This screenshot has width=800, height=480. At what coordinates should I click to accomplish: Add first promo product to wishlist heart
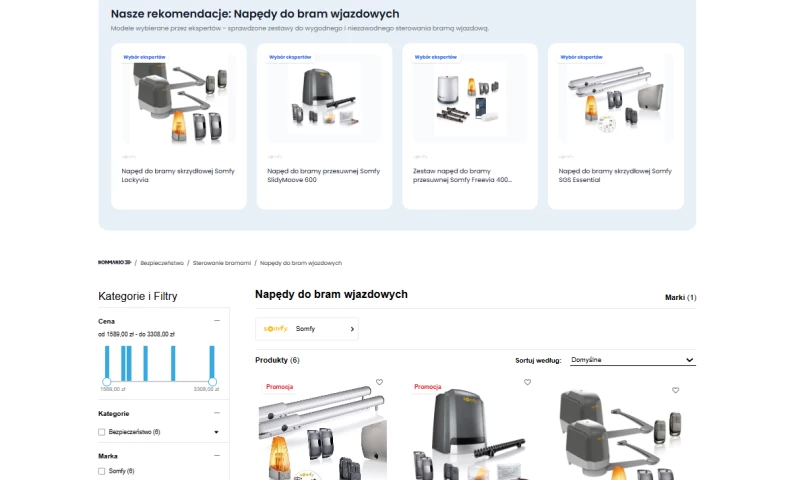click(379, 382)
